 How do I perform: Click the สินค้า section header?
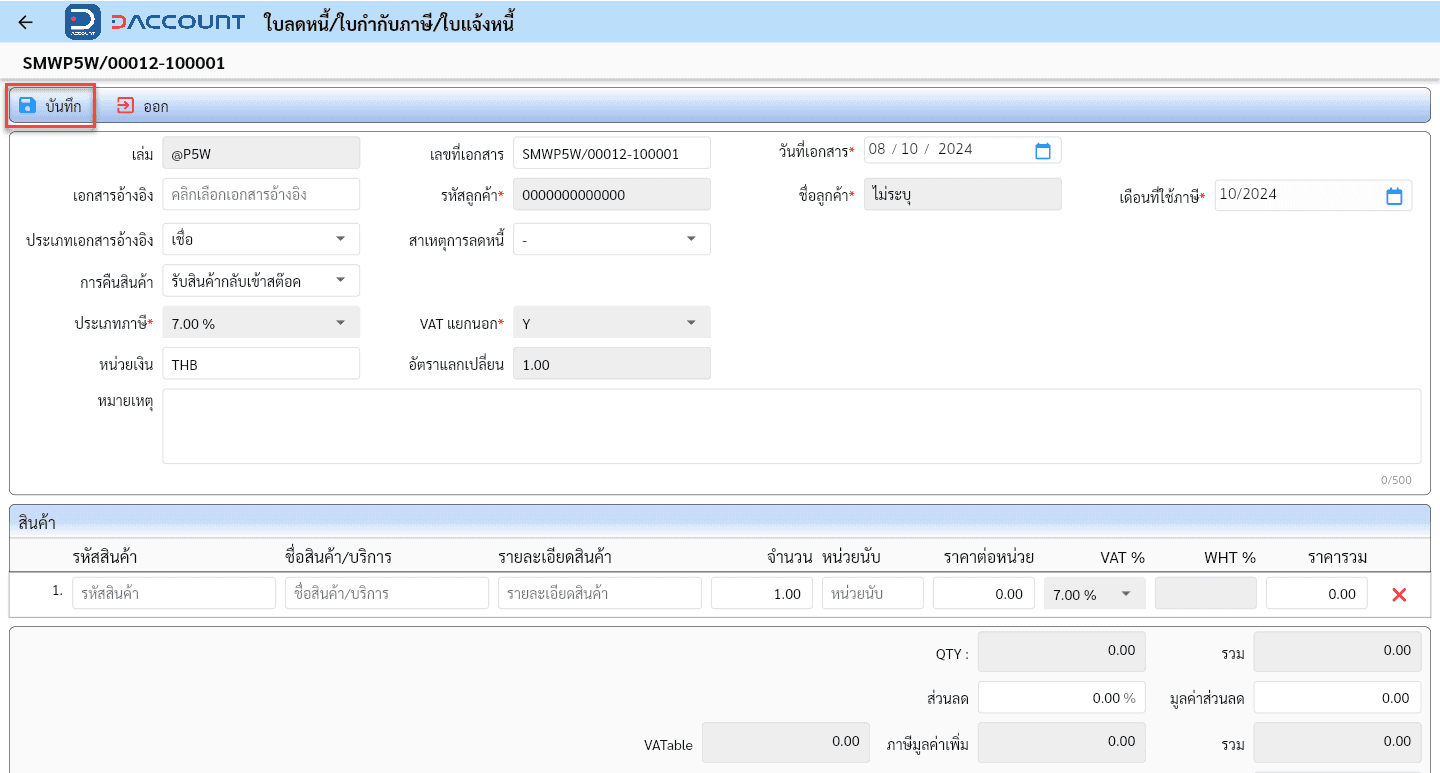click(720, 522)
